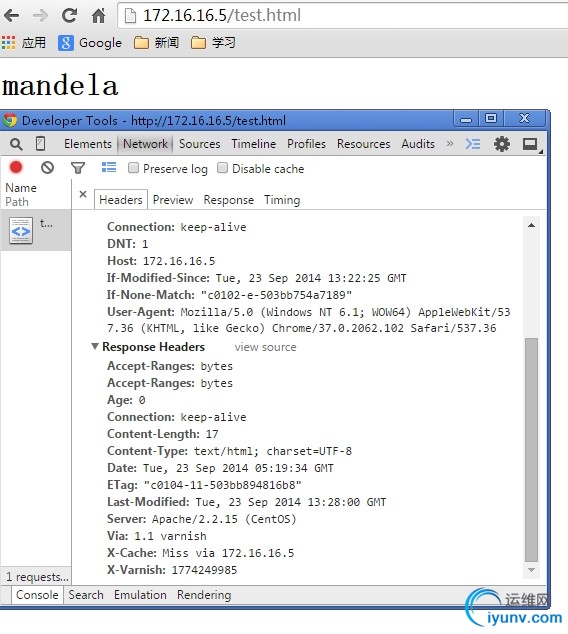Switch to the Preview detail tab
This screenshot has width=568, height=634.
point(173,200)
